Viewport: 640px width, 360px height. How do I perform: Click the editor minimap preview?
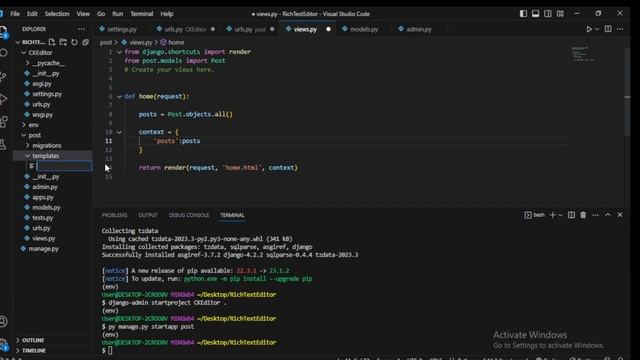[584, 53]
